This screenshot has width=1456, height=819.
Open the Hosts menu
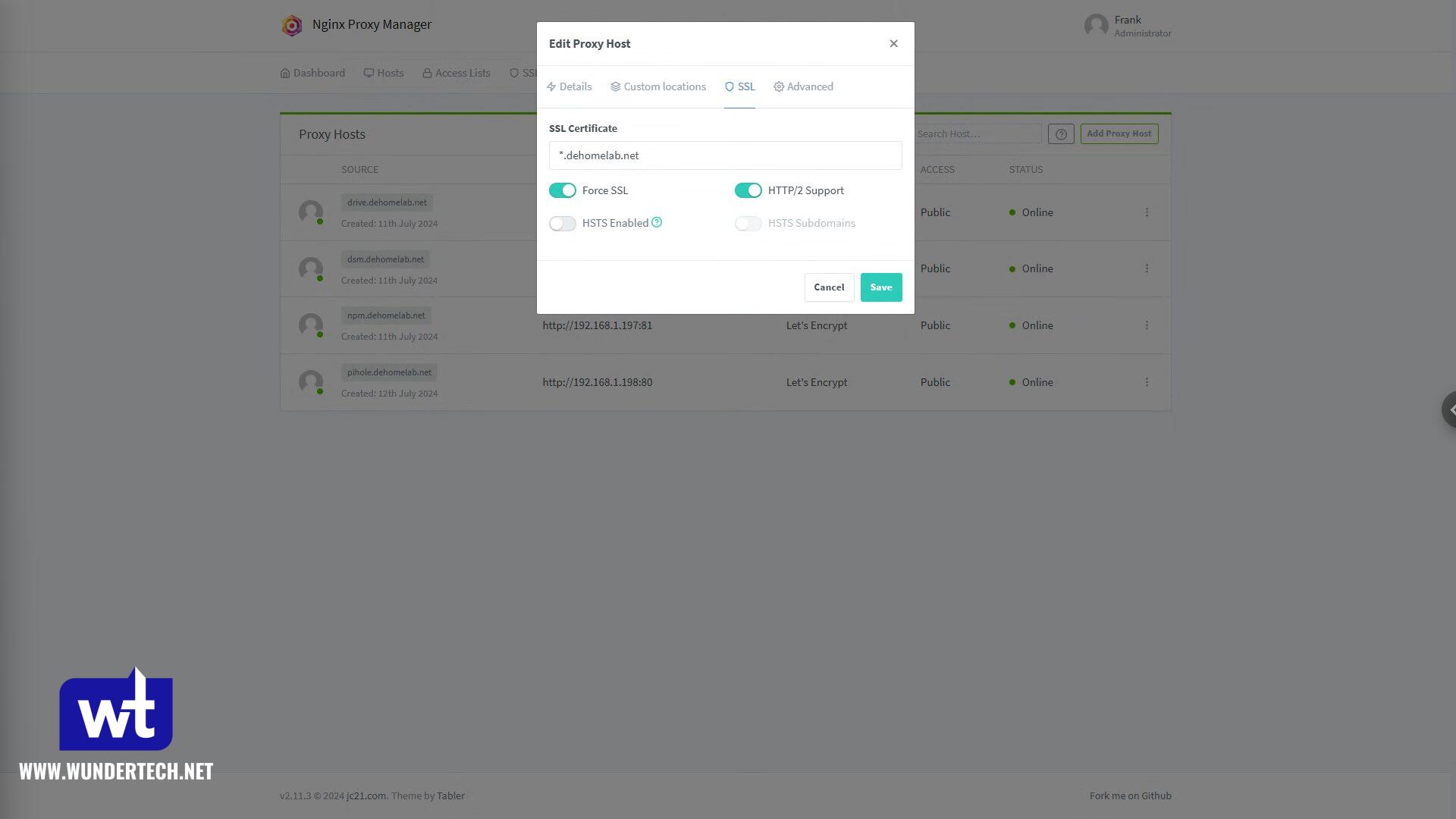384,73
